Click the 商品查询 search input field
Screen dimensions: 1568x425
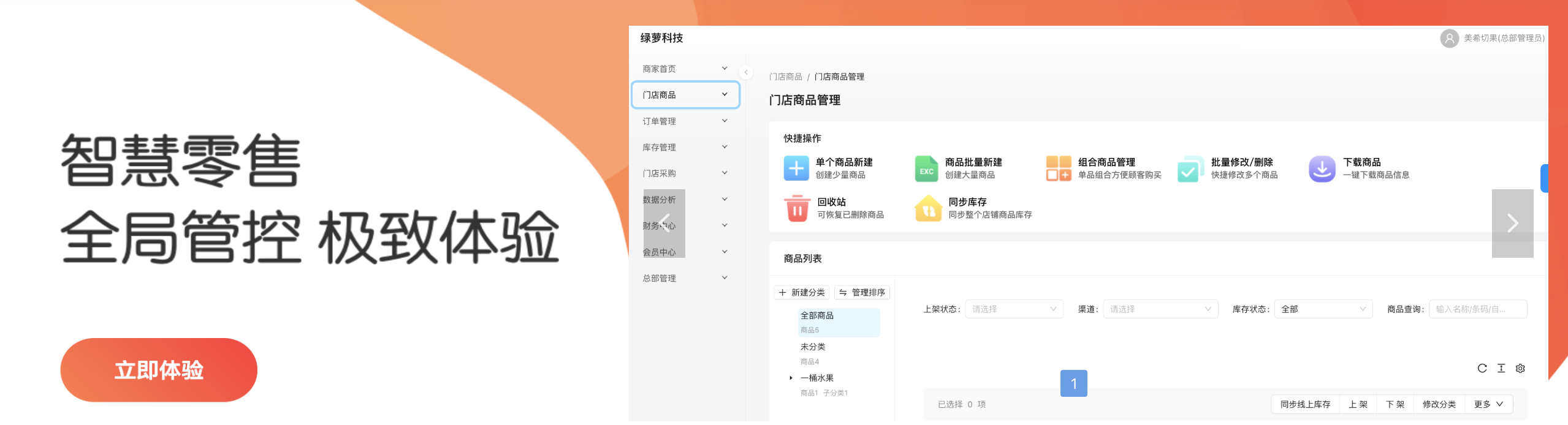coord(1477,309)
